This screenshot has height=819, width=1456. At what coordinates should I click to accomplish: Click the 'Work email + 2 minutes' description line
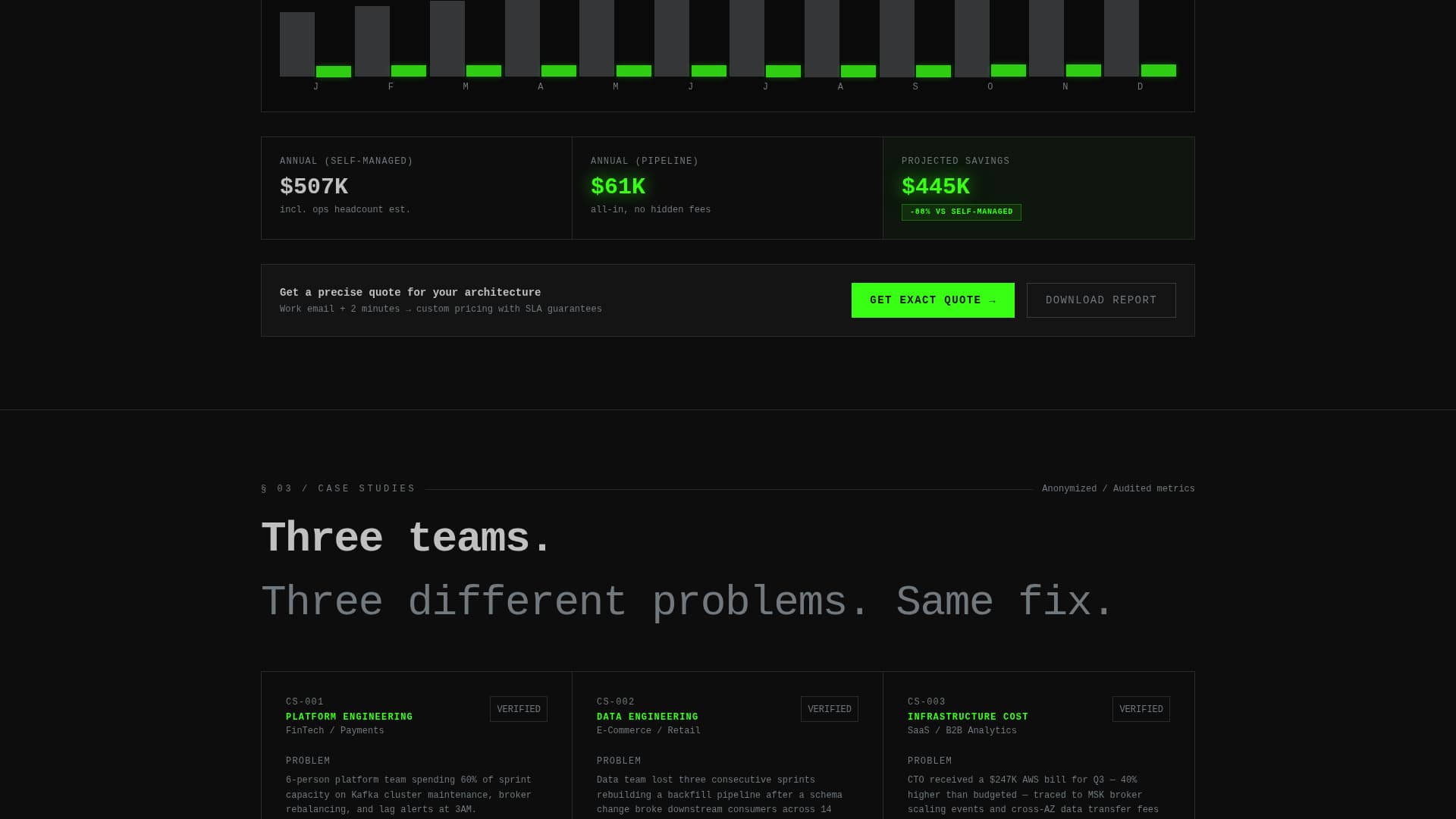[441, 309]
